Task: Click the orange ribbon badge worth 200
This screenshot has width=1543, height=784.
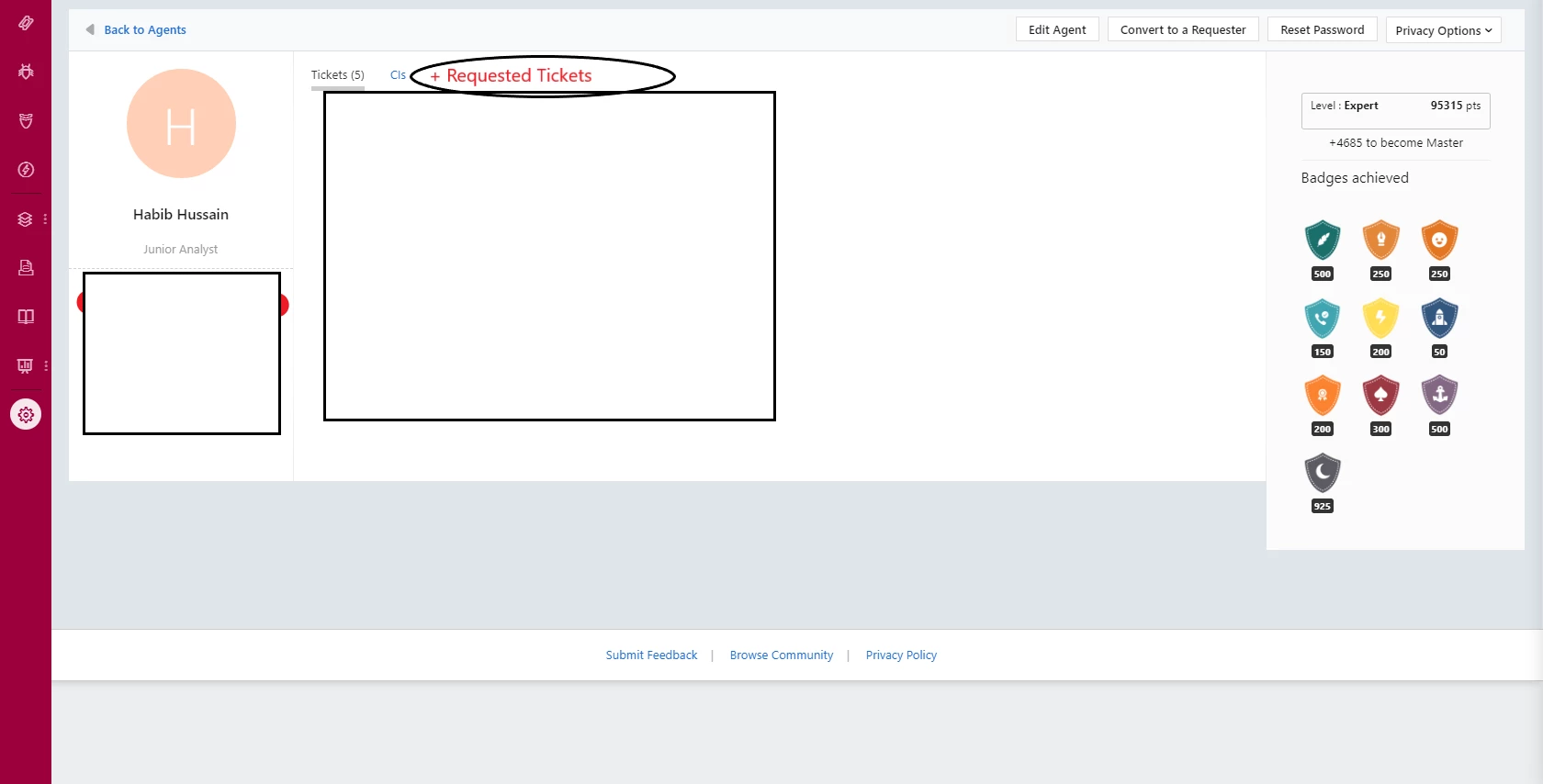Action: pos(1323,396)
